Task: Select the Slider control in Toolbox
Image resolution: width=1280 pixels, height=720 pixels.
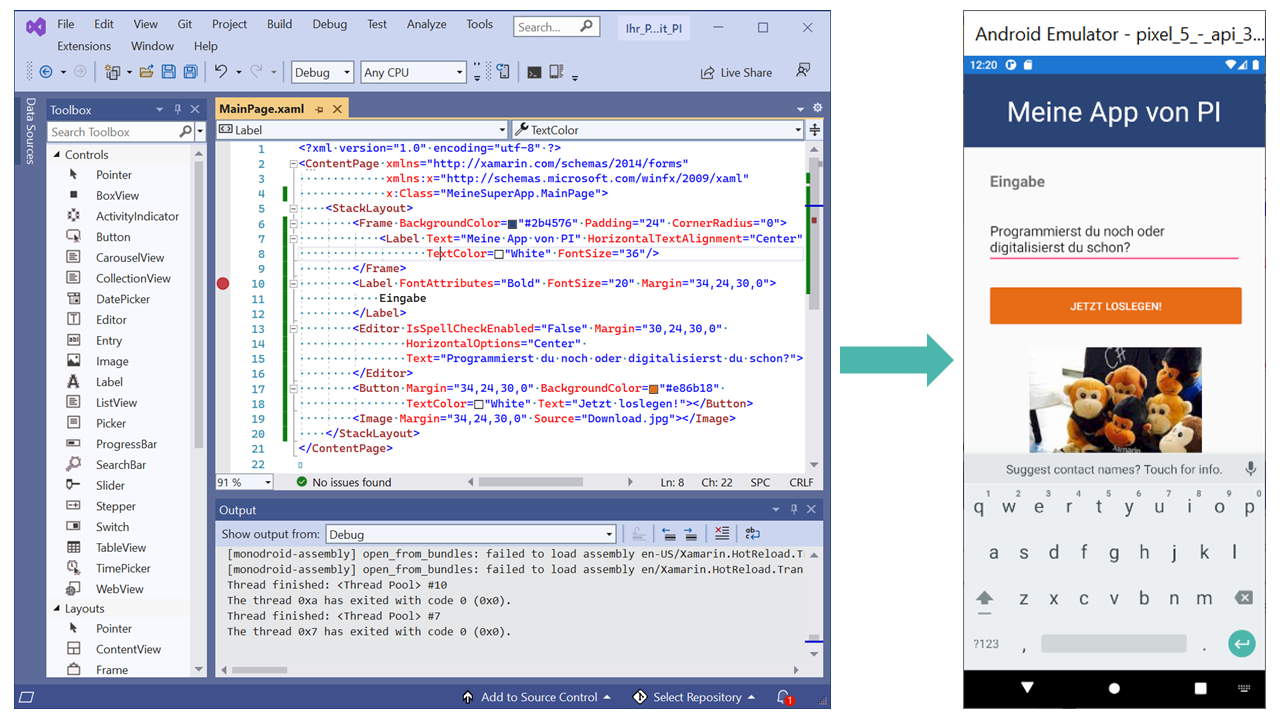Action: [111, 485]
